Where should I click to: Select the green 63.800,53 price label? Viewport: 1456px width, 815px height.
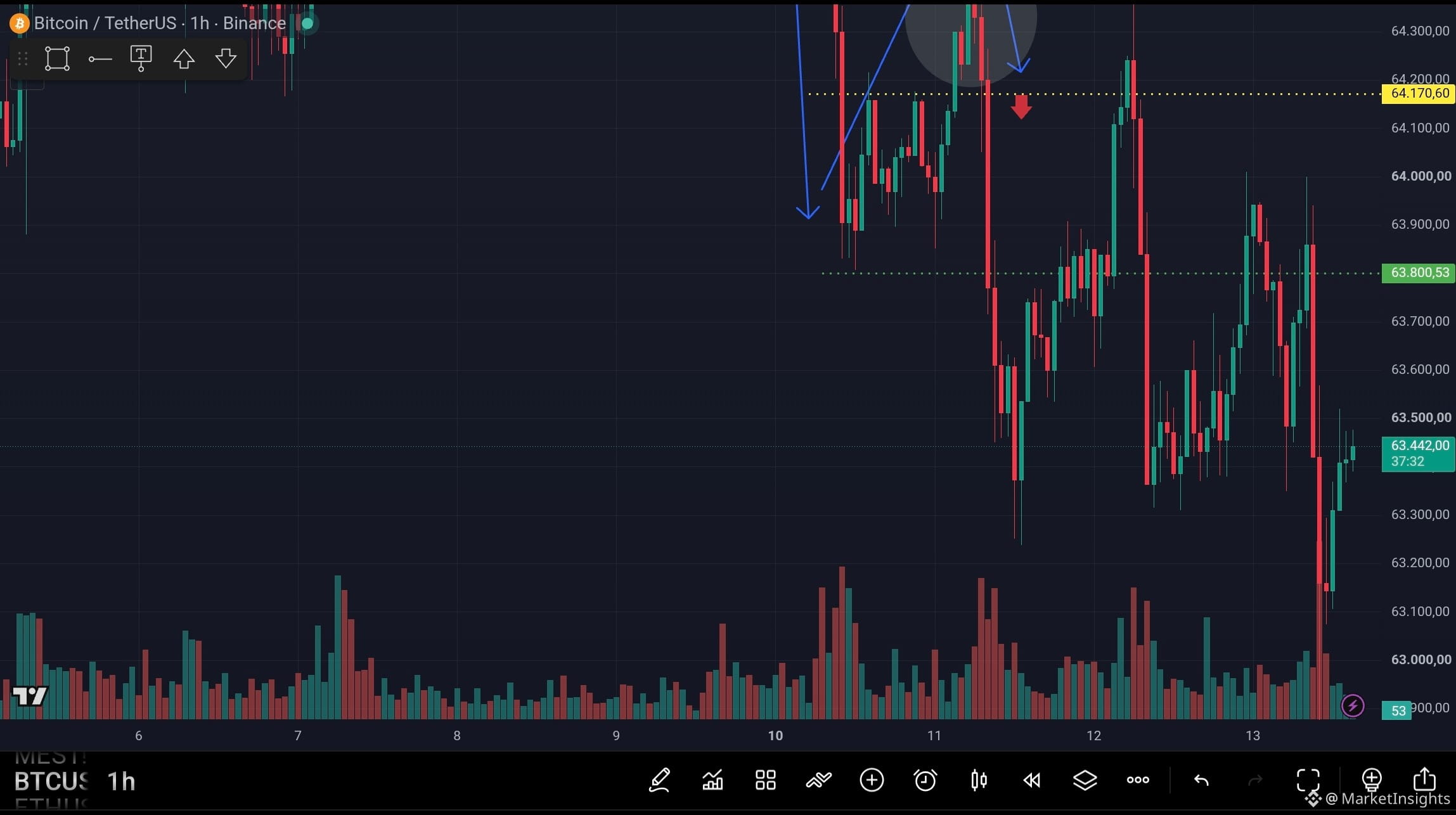pos(1419,273)
